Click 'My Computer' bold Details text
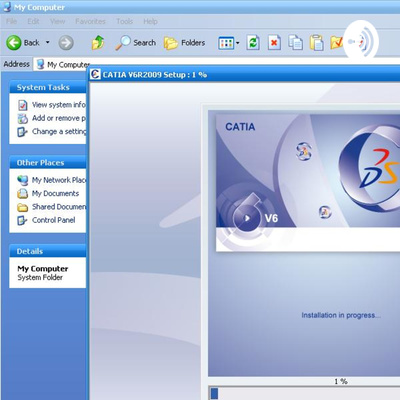 pyautogui.click(x=43, y=268)
